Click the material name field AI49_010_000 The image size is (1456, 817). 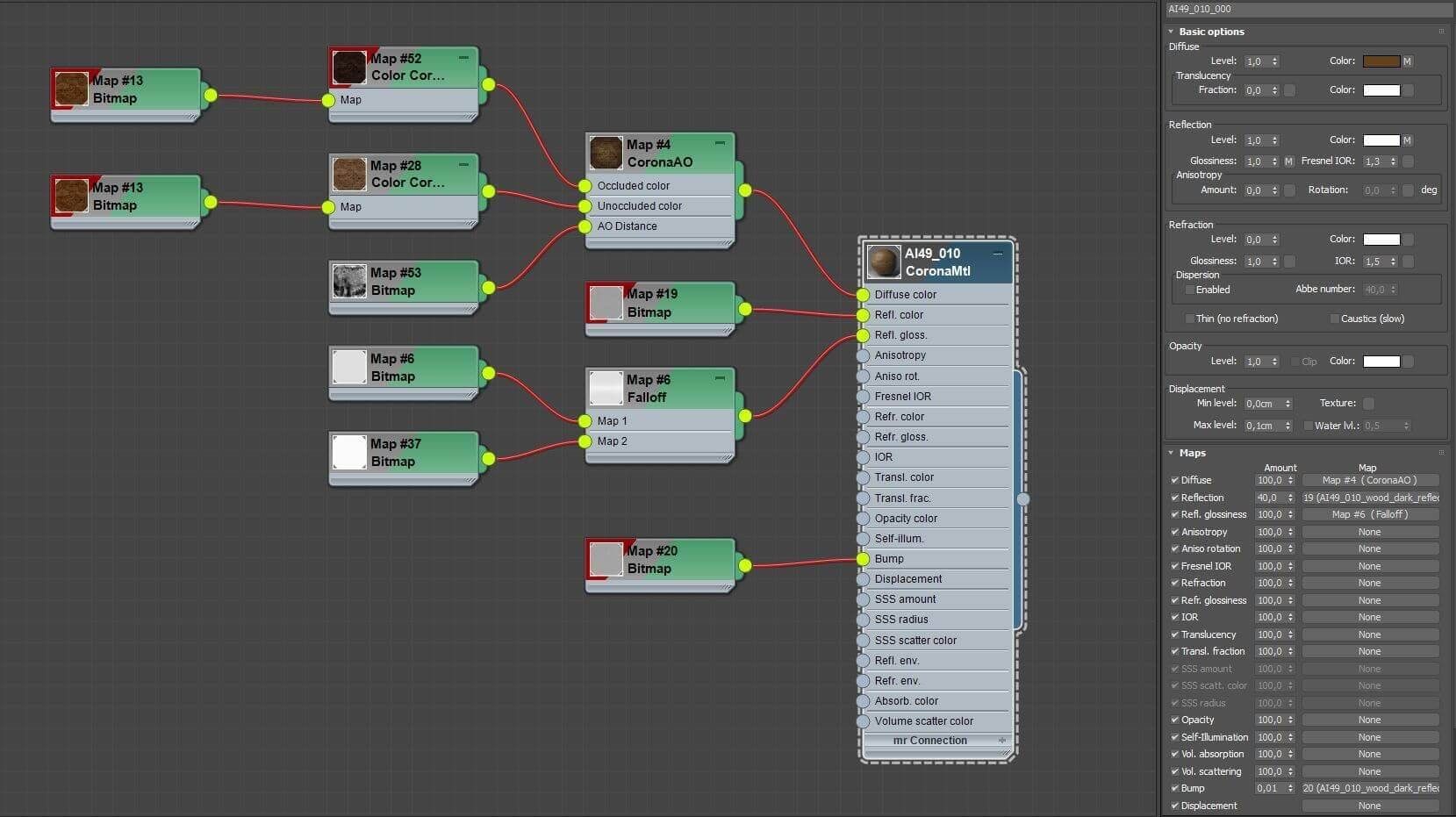[1309, 9]
